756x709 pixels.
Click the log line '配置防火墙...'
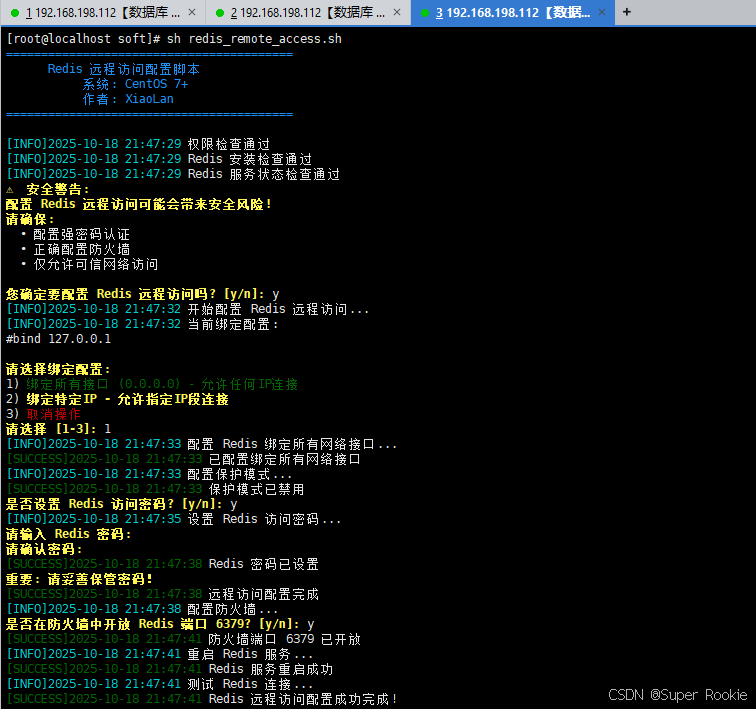[233, 609]
